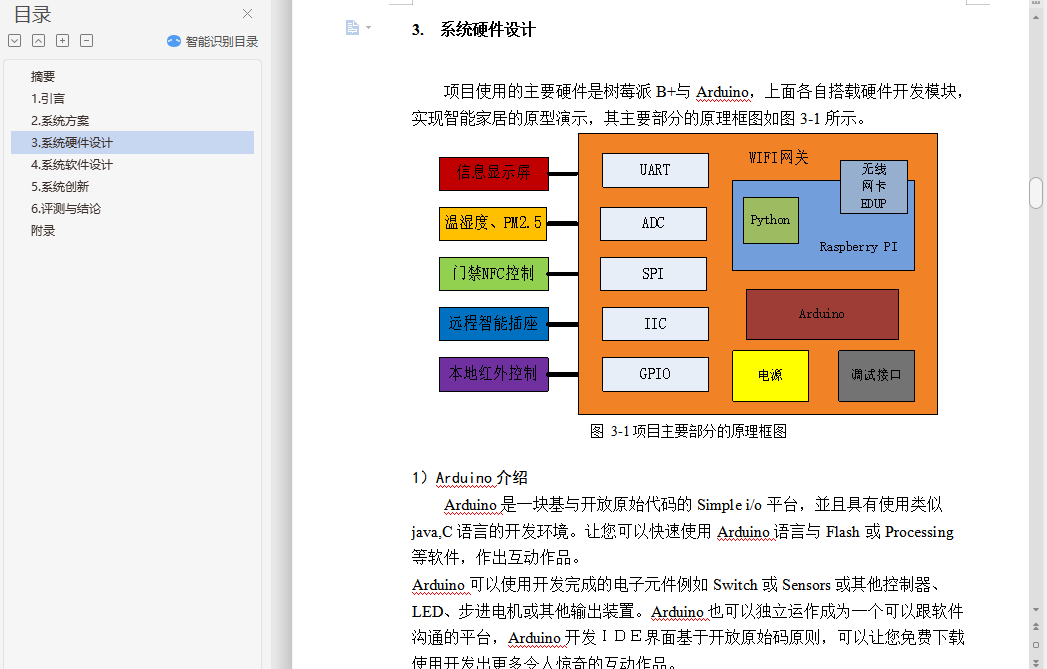Click the browse object square icon
The image size is (1047, 669).
(x=1036, y=645)
